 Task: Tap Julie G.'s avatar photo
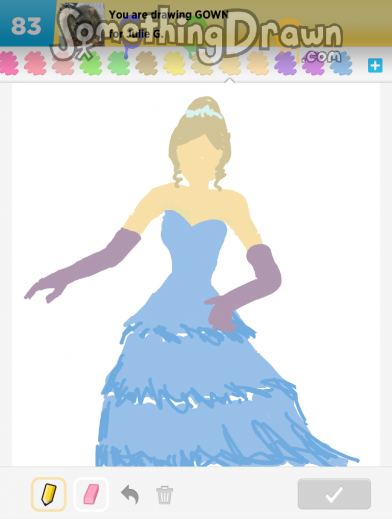pos(82,24)
